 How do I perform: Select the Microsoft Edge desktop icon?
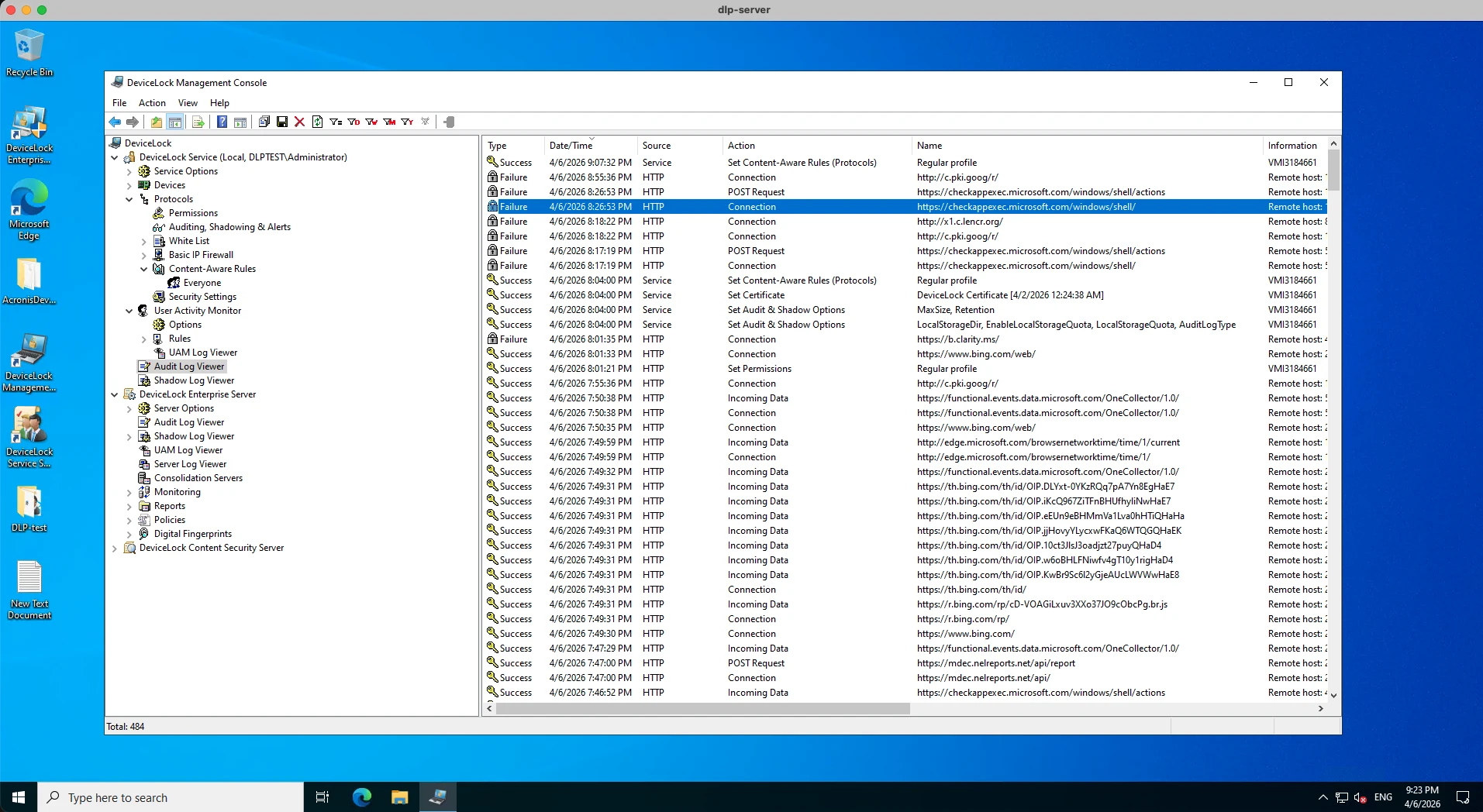coord(29,210)
